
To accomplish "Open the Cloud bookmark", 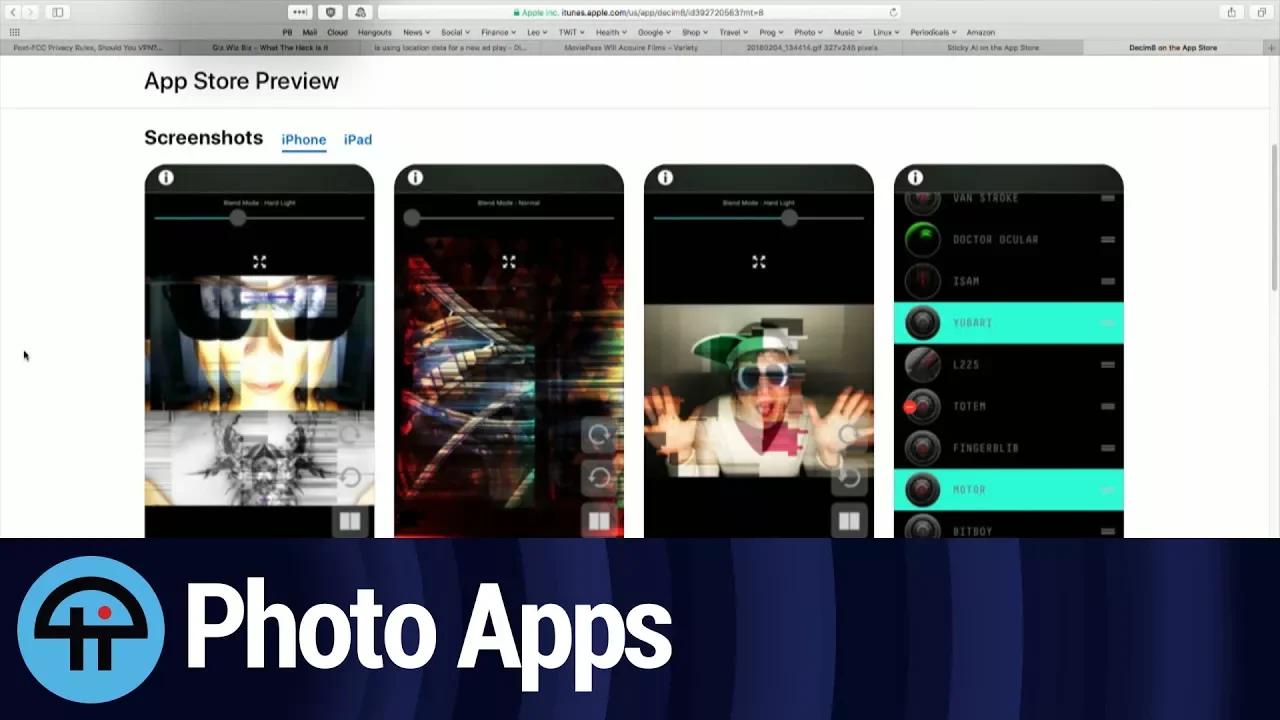I will pos(337,32).
